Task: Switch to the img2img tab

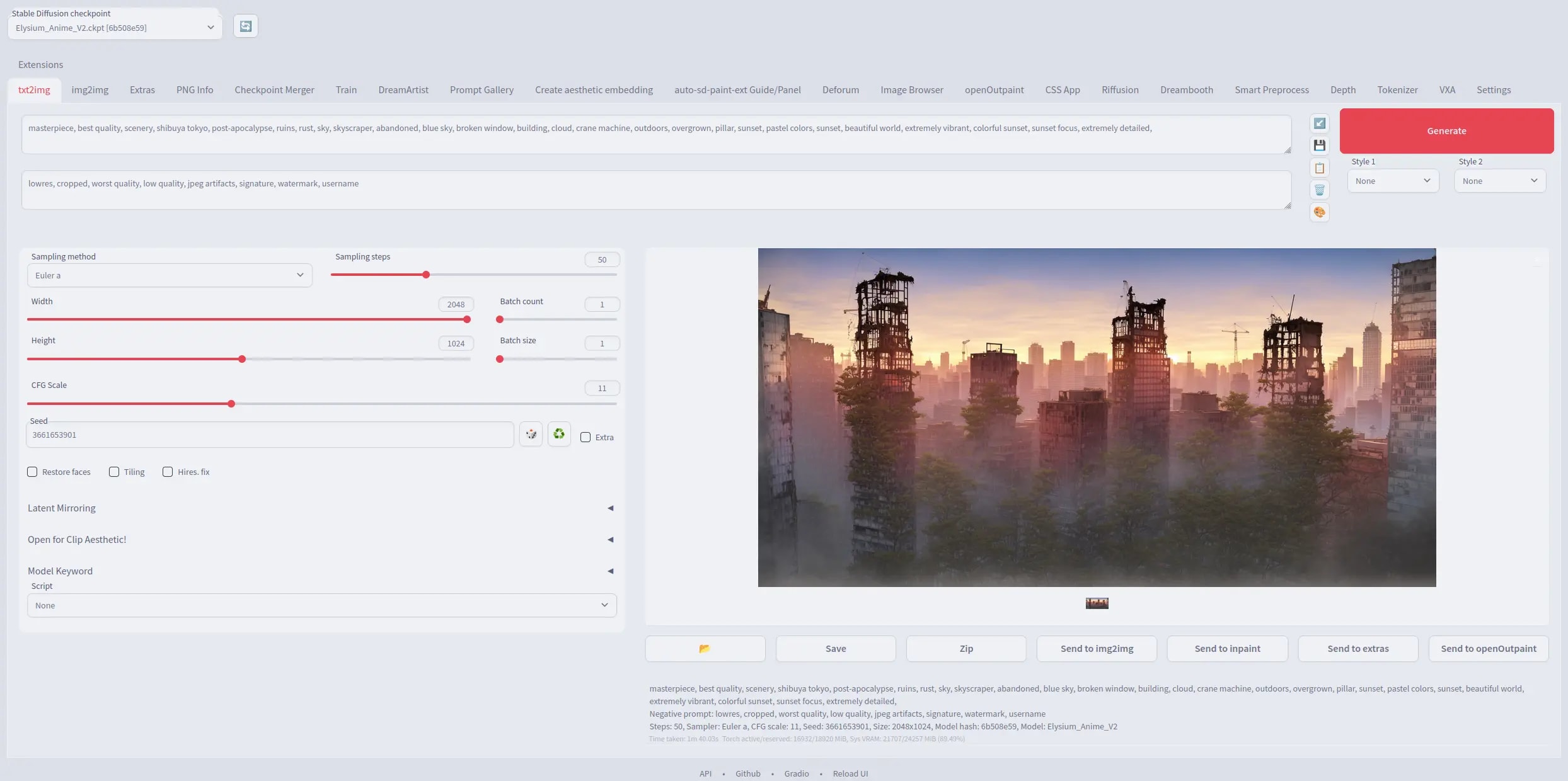Action: pos(89,90)
